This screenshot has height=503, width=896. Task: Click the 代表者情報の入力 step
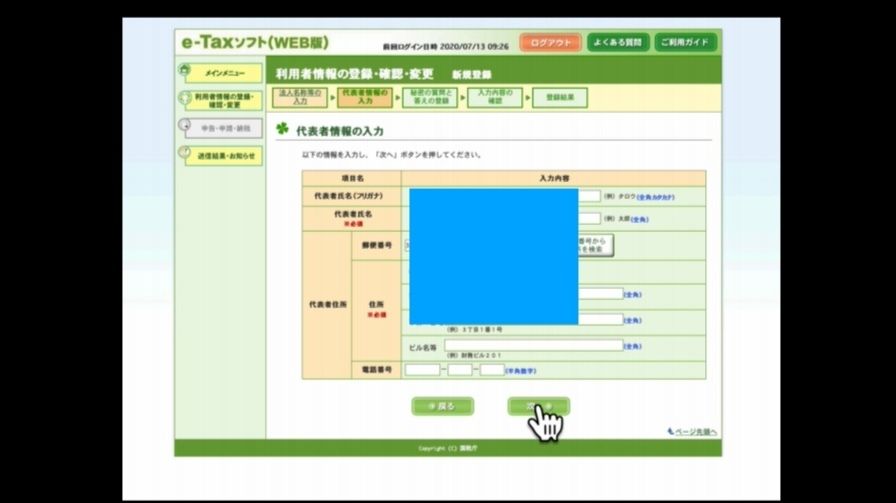364,97
